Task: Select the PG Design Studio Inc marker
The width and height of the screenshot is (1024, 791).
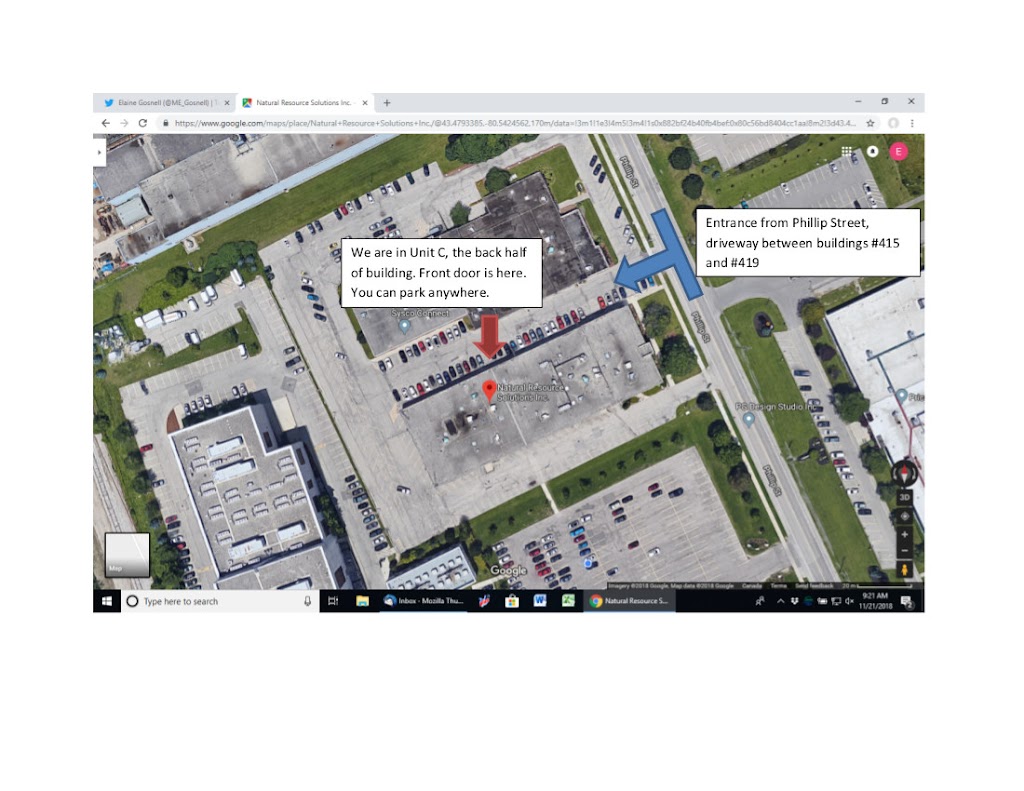Action: point(749,419)
